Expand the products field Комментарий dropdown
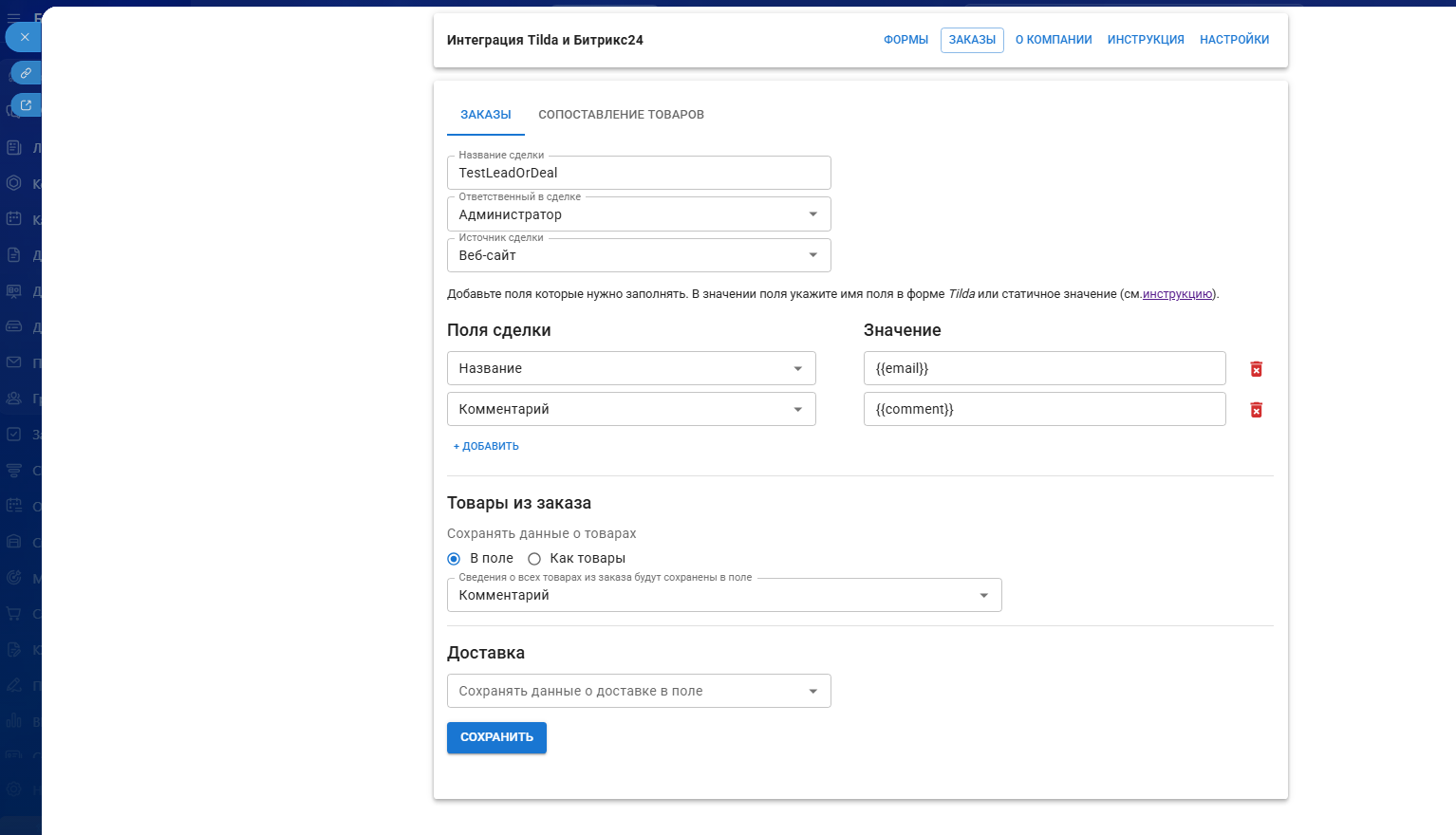 [x=723, y=595]
